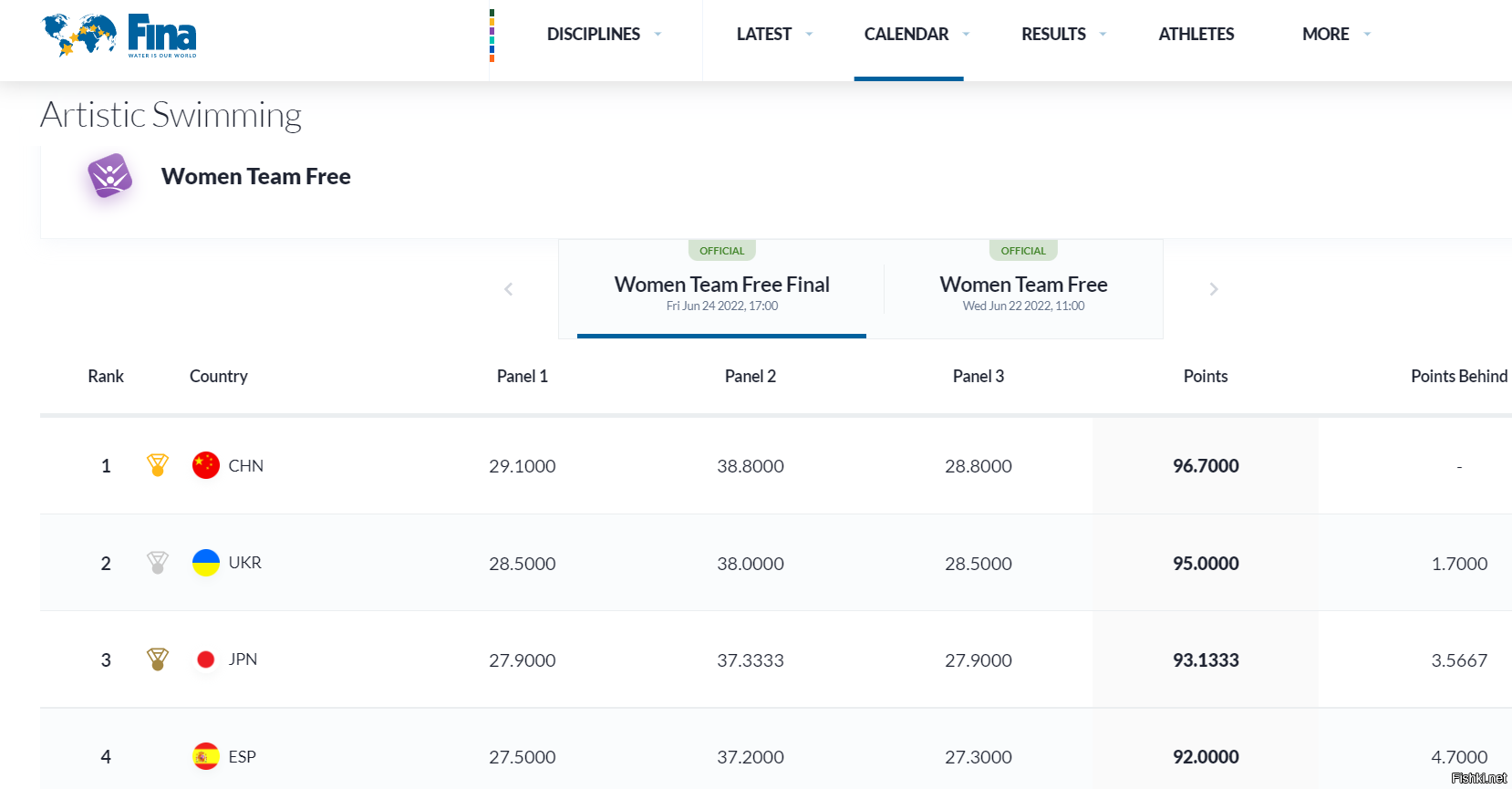Expand the Results menu
The image size is (1512, 789).
tap(1062, 35)
